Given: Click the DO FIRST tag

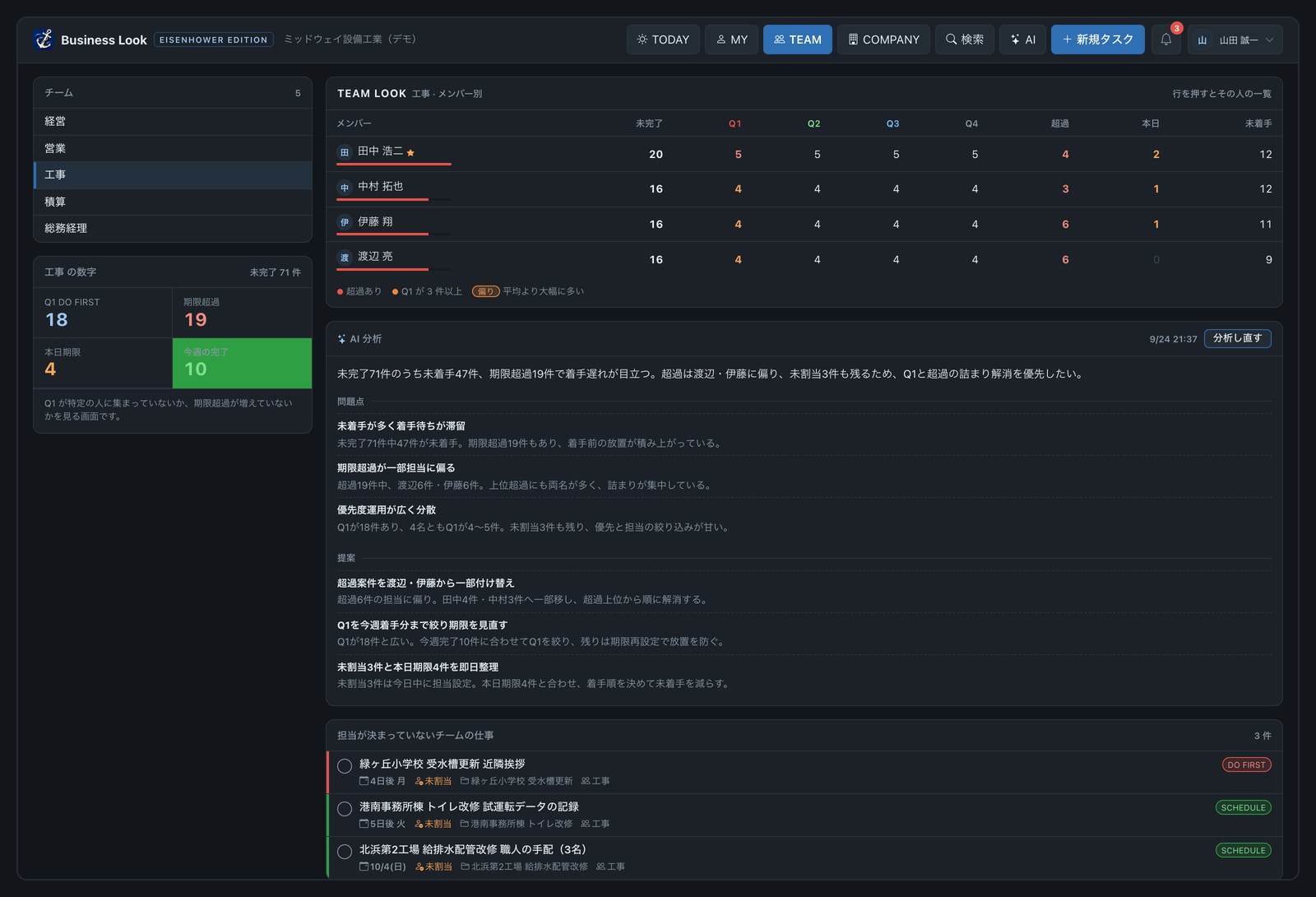Looking at the screenshot, I should coord(1246,765).
